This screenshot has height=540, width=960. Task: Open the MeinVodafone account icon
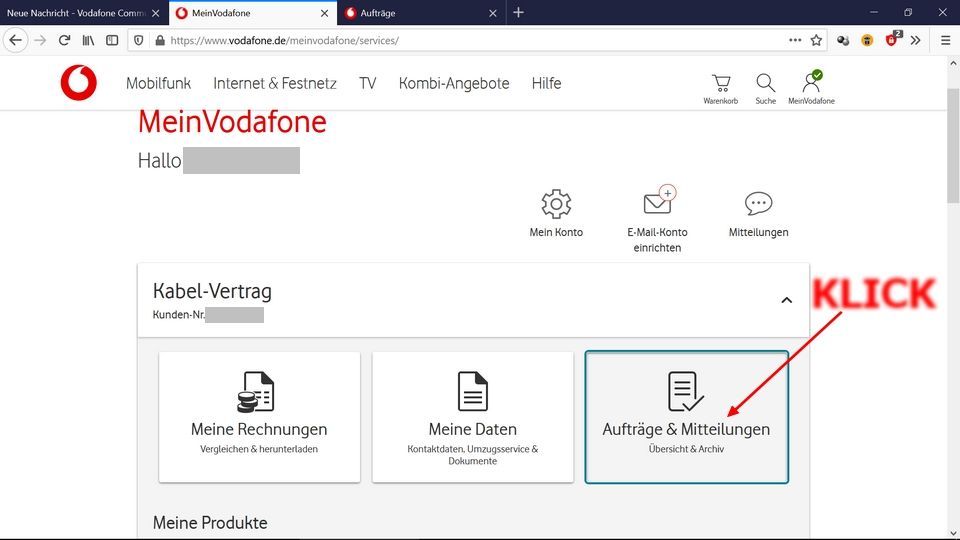(x=811, y=88)
